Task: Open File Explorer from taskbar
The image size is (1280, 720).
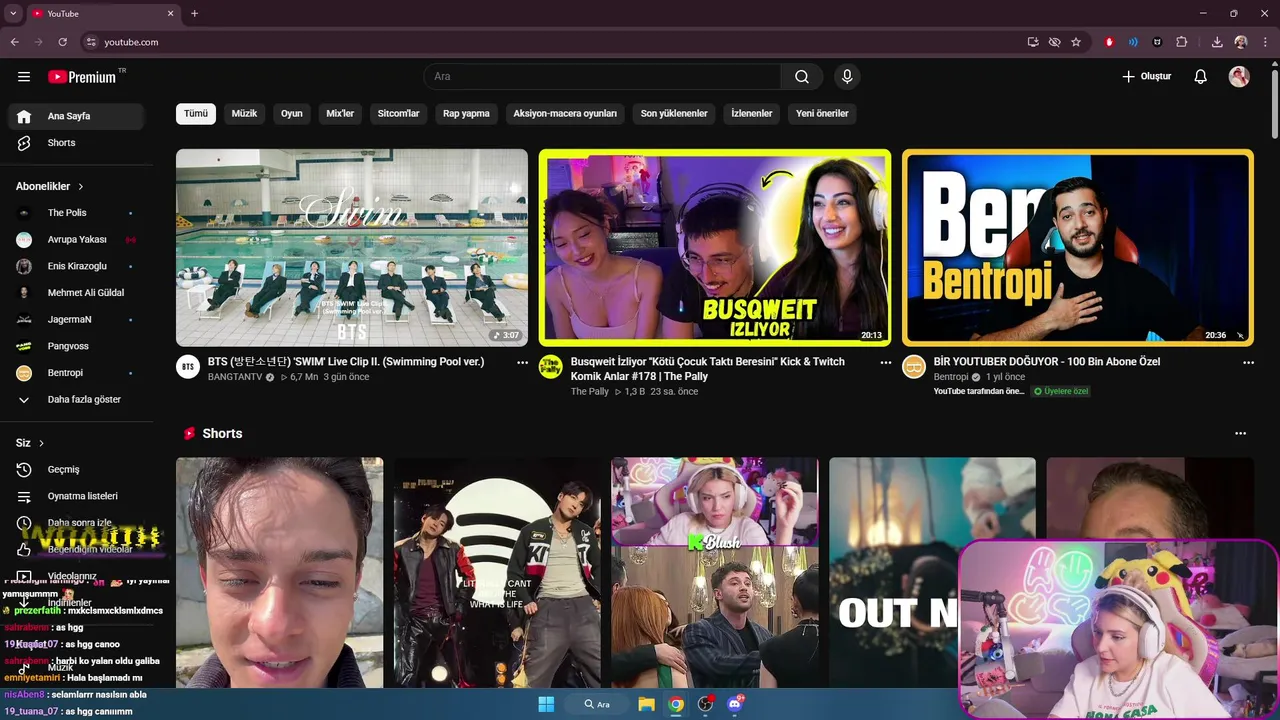Action: coord(647,704)
